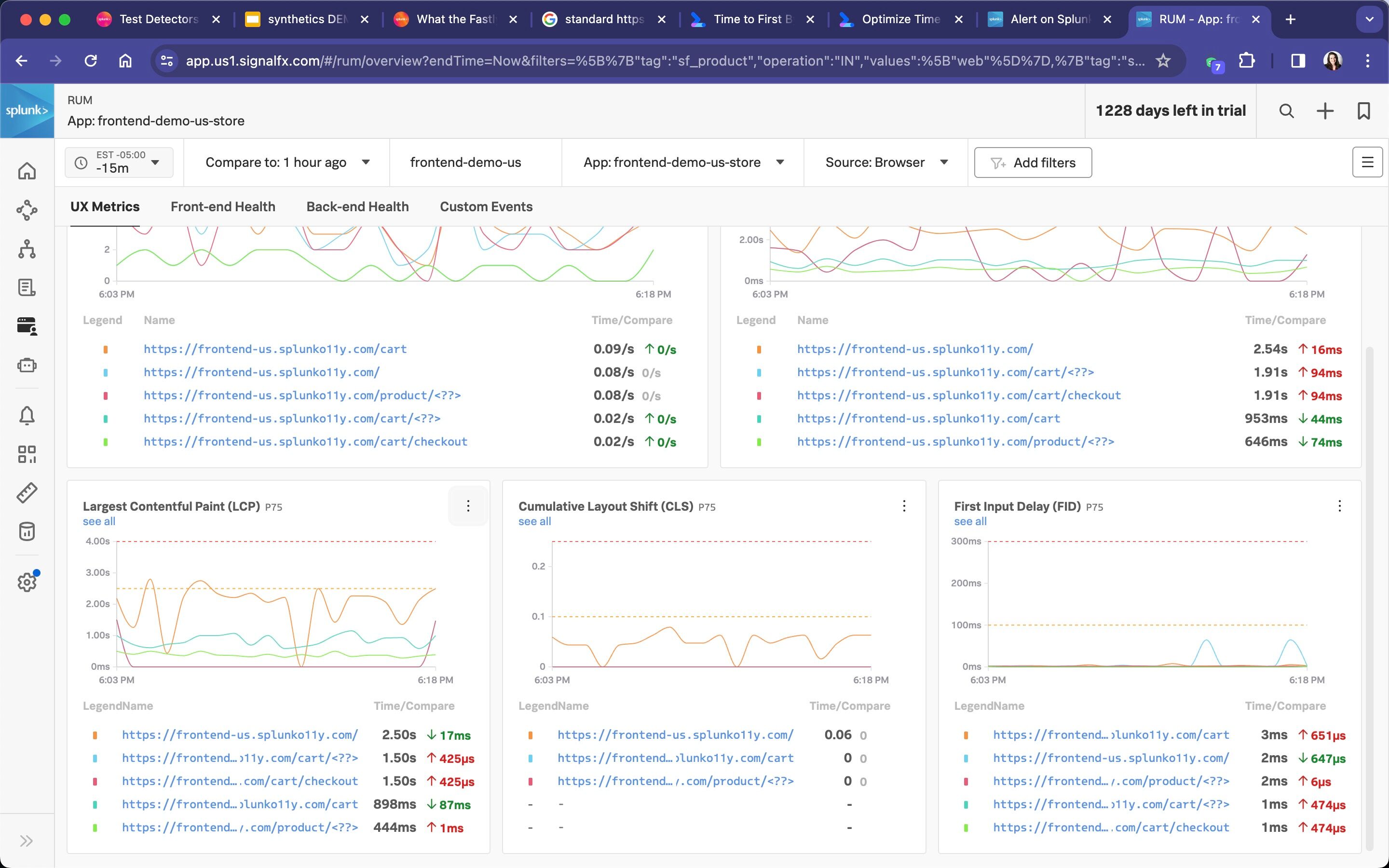Open Alerts bell icon in sidebar

tap(27, 415)
